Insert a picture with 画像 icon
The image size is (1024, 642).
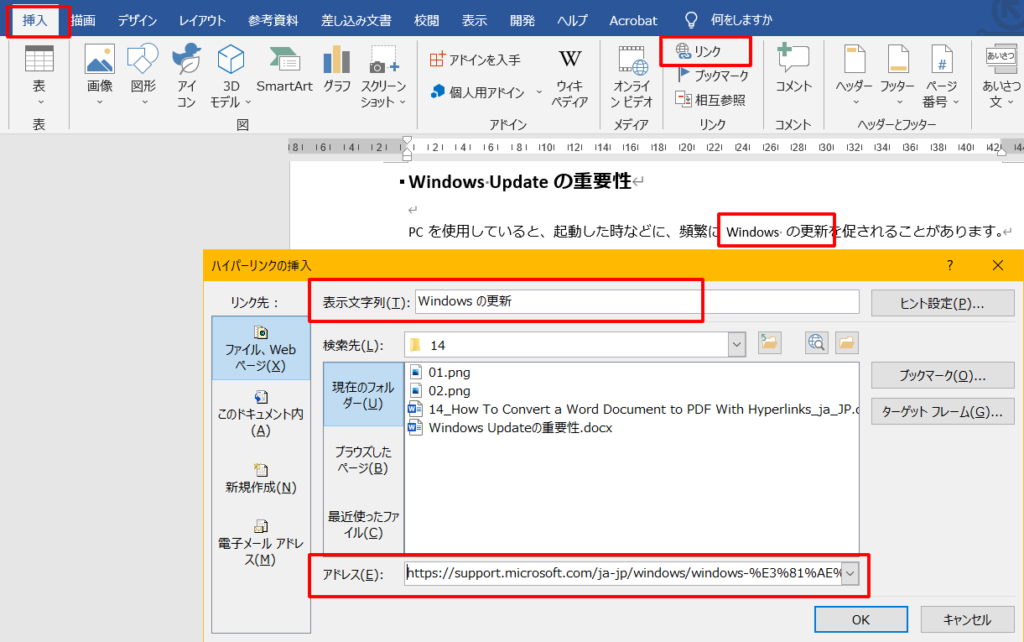point(100,76)
